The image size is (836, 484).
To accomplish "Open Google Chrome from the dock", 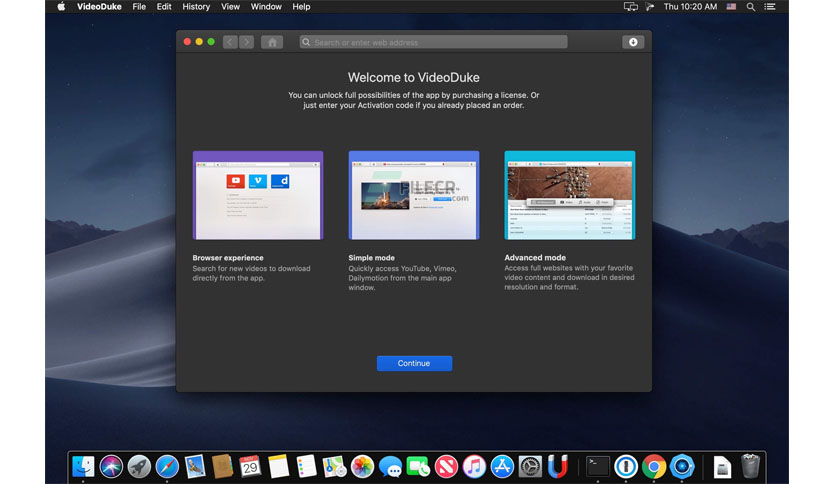I will (x=654, y=467).
